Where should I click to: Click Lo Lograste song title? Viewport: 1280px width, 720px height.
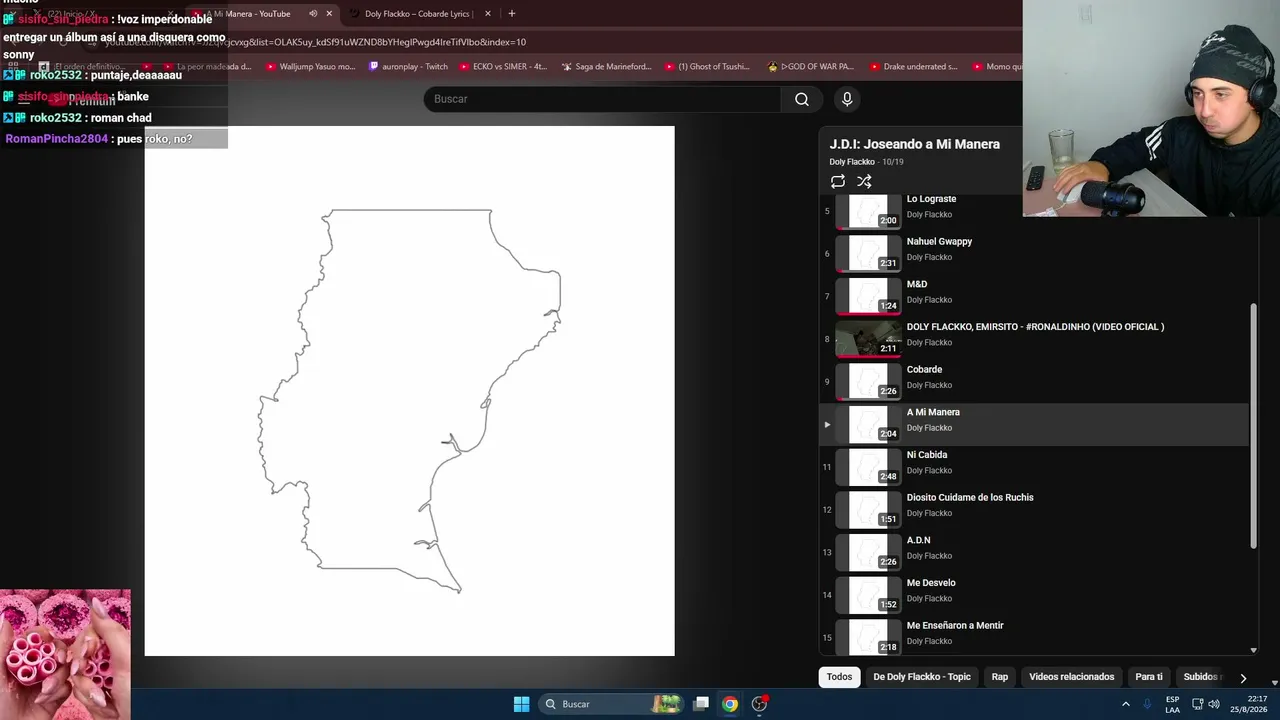click(x=931, y=199)
